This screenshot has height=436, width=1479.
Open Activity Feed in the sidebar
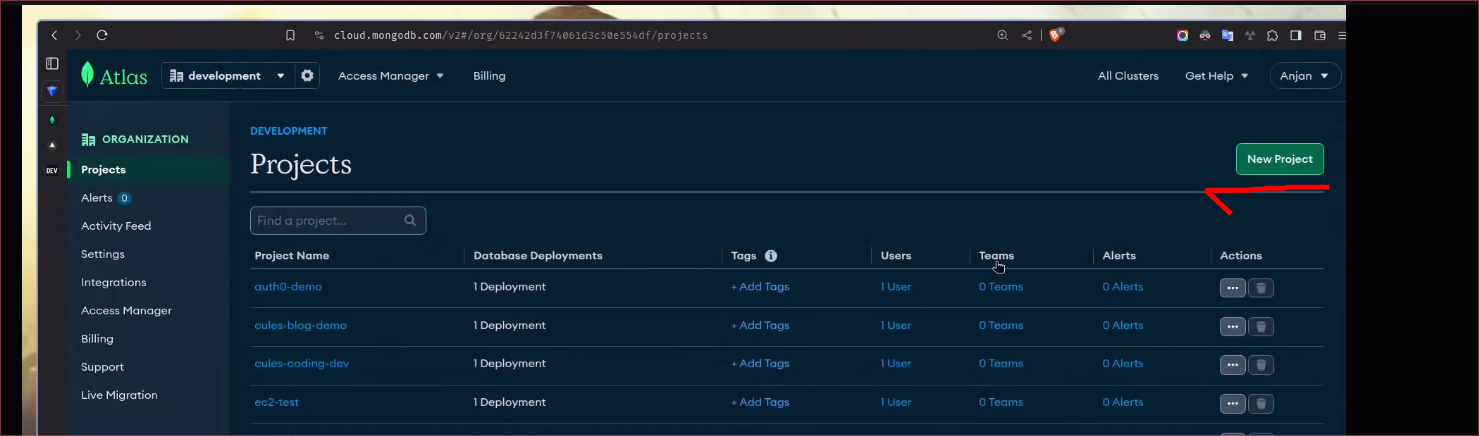pyautogui.click(x=116, y=226)
